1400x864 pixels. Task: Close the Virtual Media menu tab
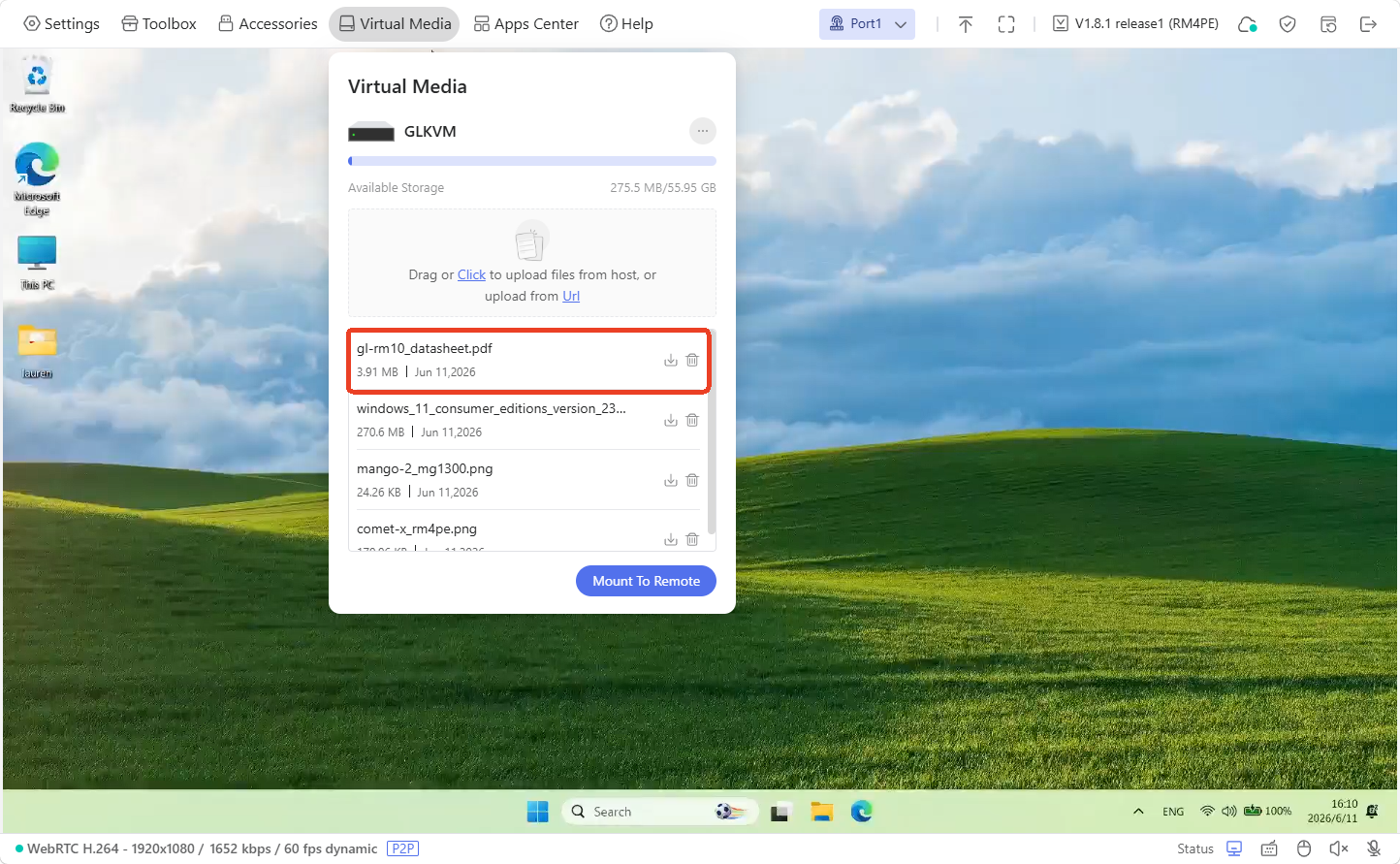click(x=396, y=23)
